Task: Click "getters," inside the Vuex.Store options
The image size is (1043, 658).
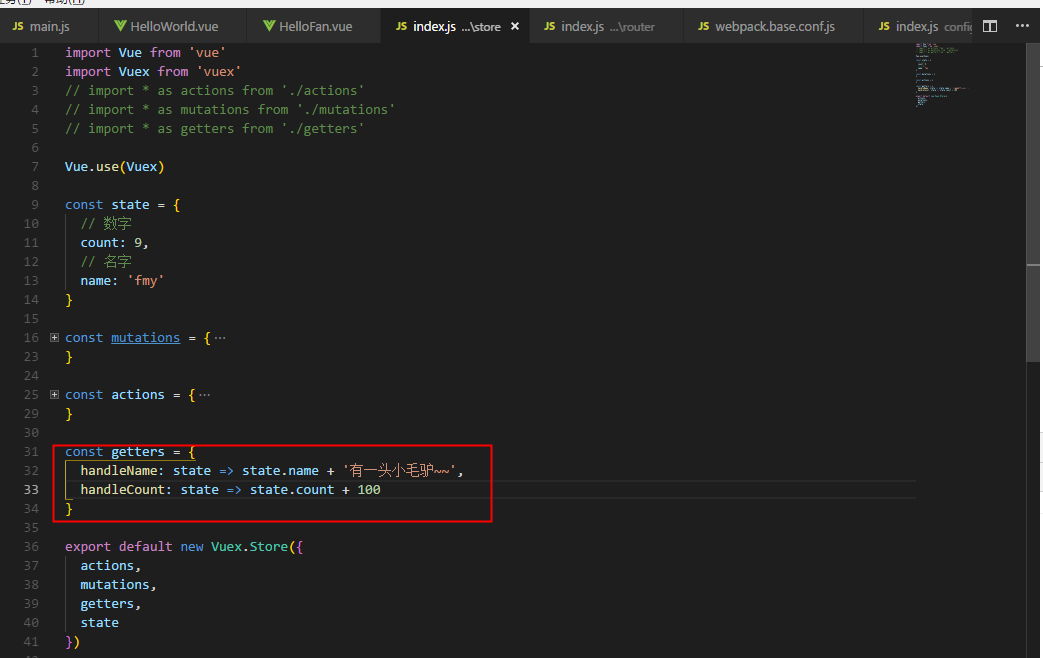Action: coord(110,604)
